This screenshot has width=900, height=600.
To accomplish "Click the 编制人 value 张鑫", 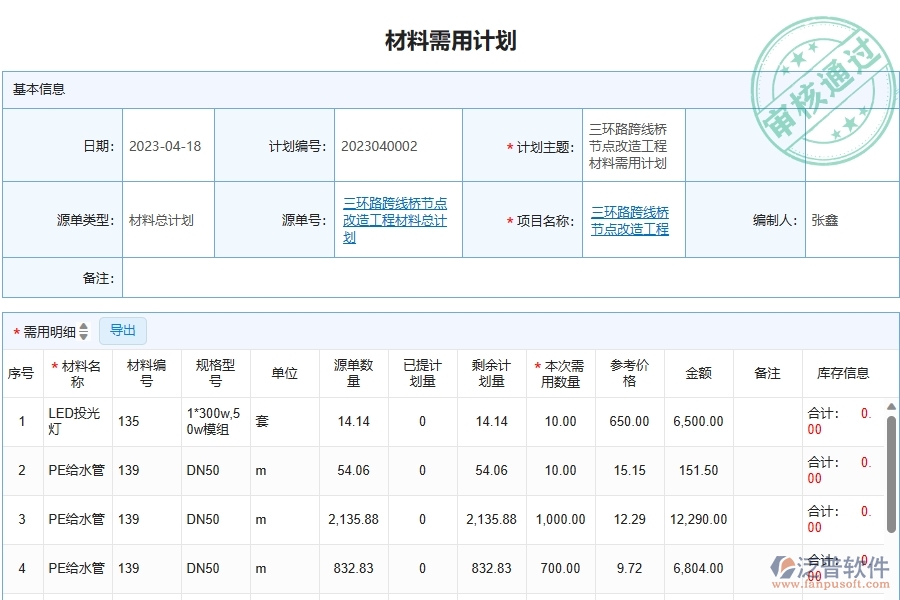I will click(825, 219).
